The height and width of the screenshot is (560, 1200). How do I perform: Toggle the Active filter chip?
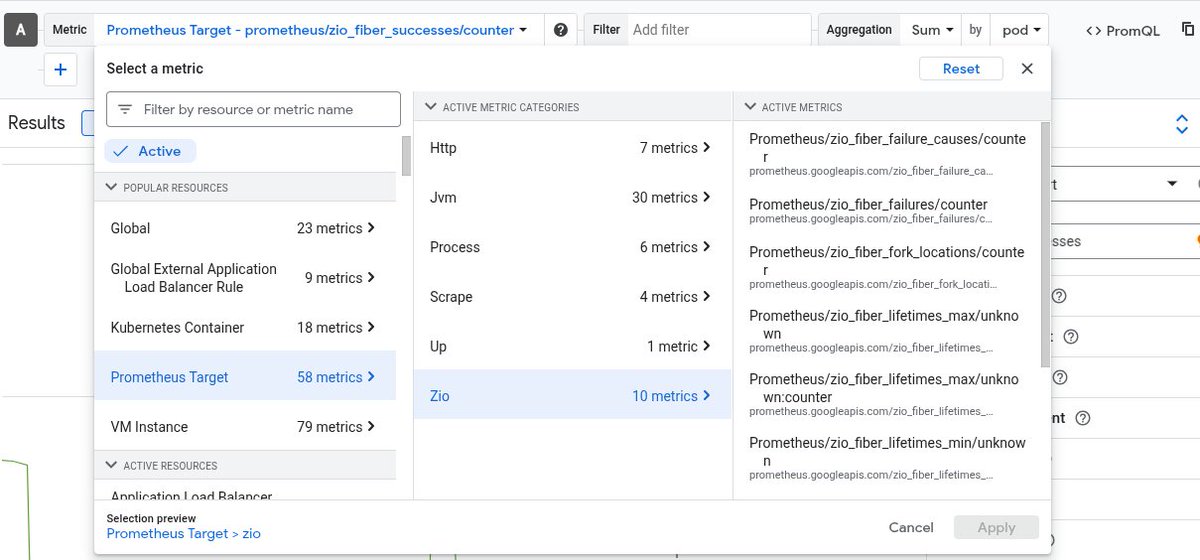pyautogui.click(x=150, y=151)
